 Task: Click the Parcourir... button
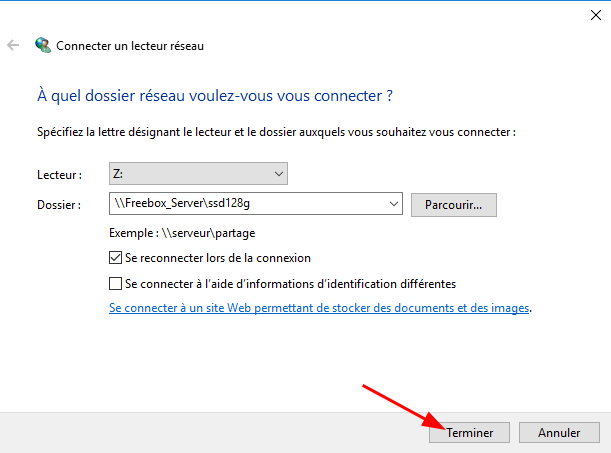click(453, 204)
